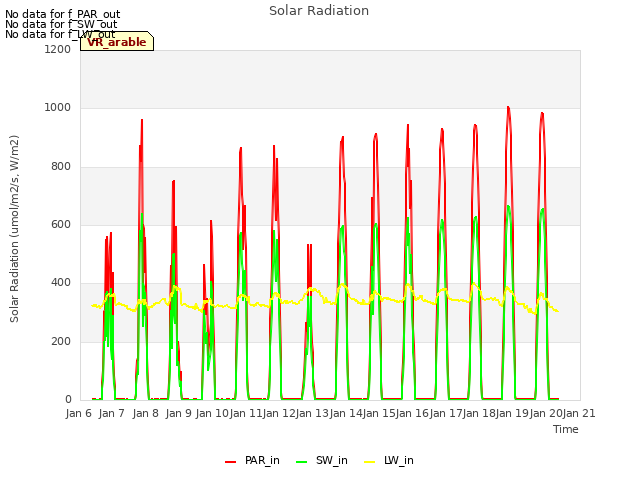Click the Jan 21 x-axis tick label

[579, 413]
